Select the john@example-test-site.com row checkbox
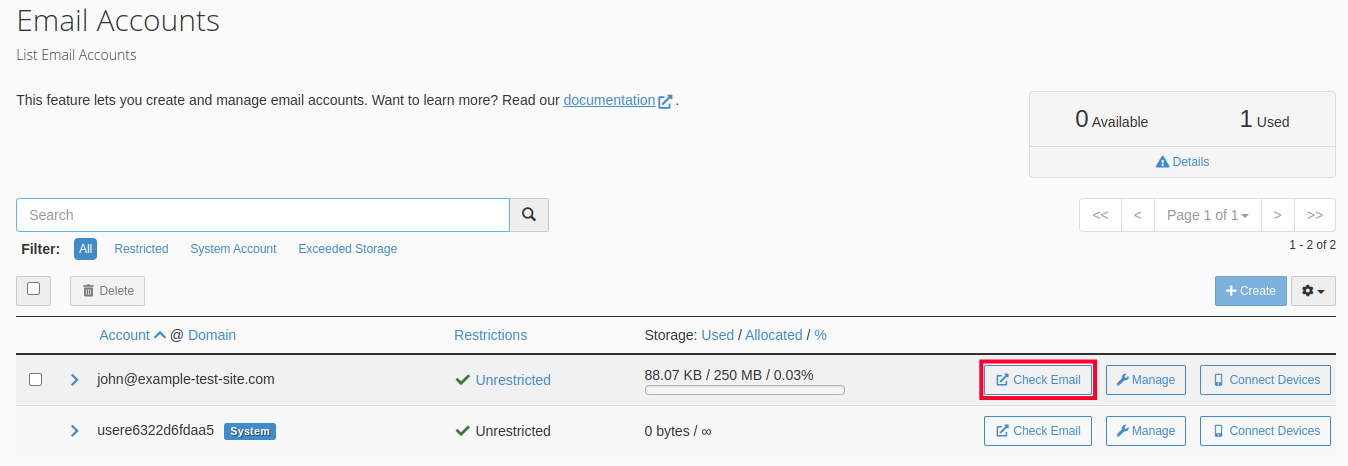The image size is (1348, 466). [x=35, y=380]
